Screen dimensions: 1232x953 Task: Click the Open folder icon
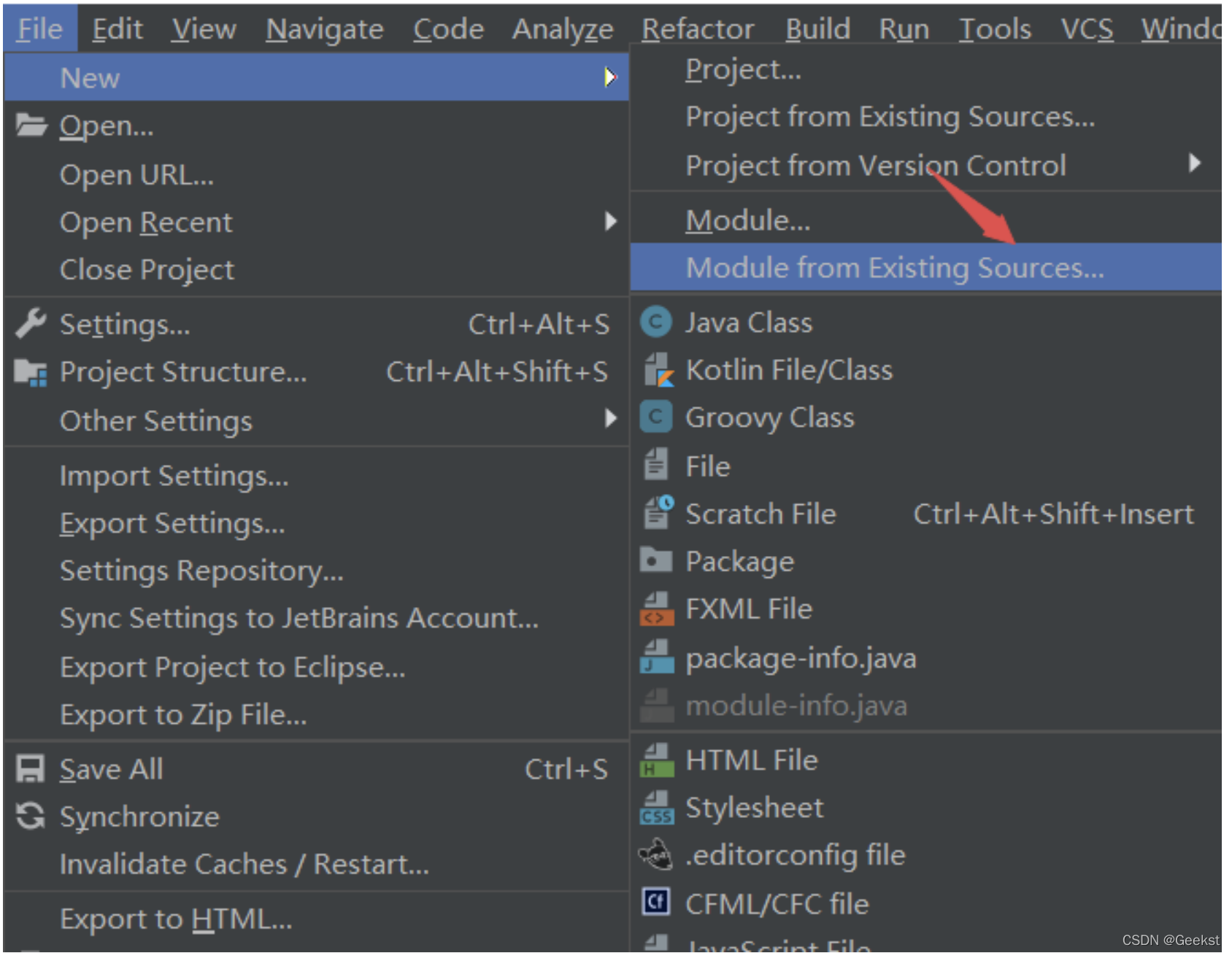(x=31, y=126)
